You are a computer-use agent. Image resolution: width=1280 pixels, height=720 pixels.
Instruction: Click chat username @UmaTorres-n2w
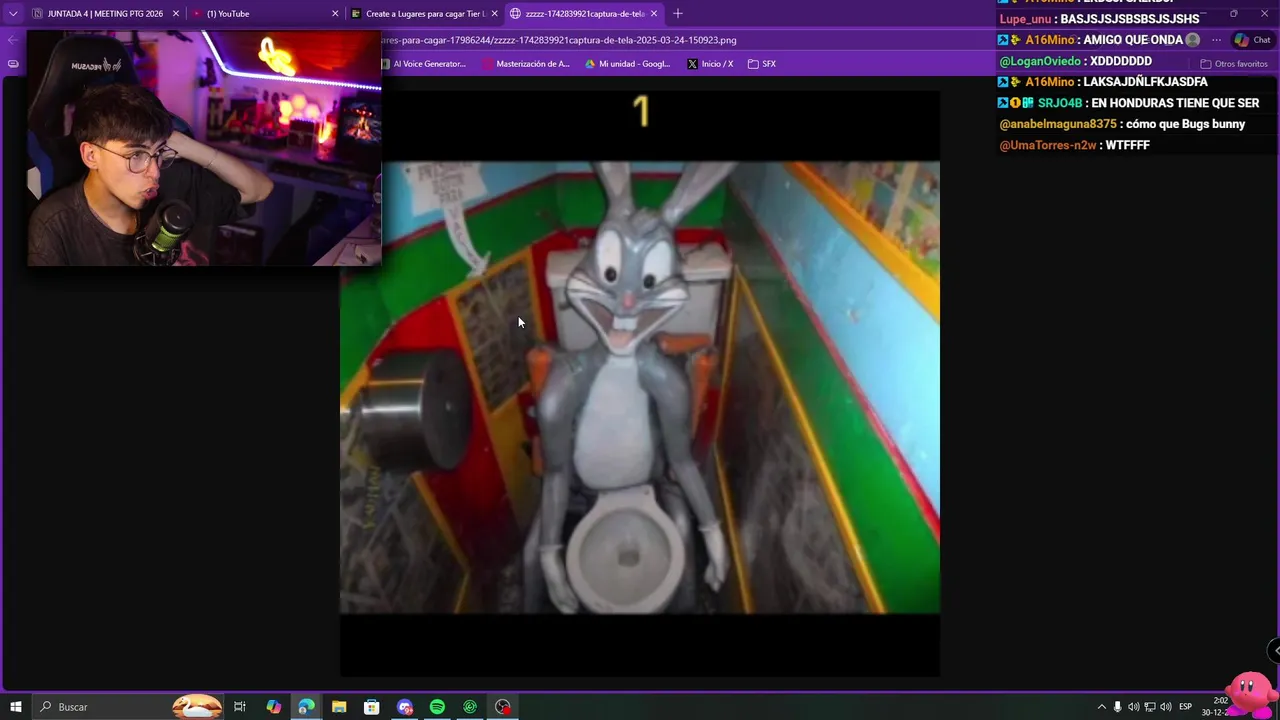tap(1048, 145)
